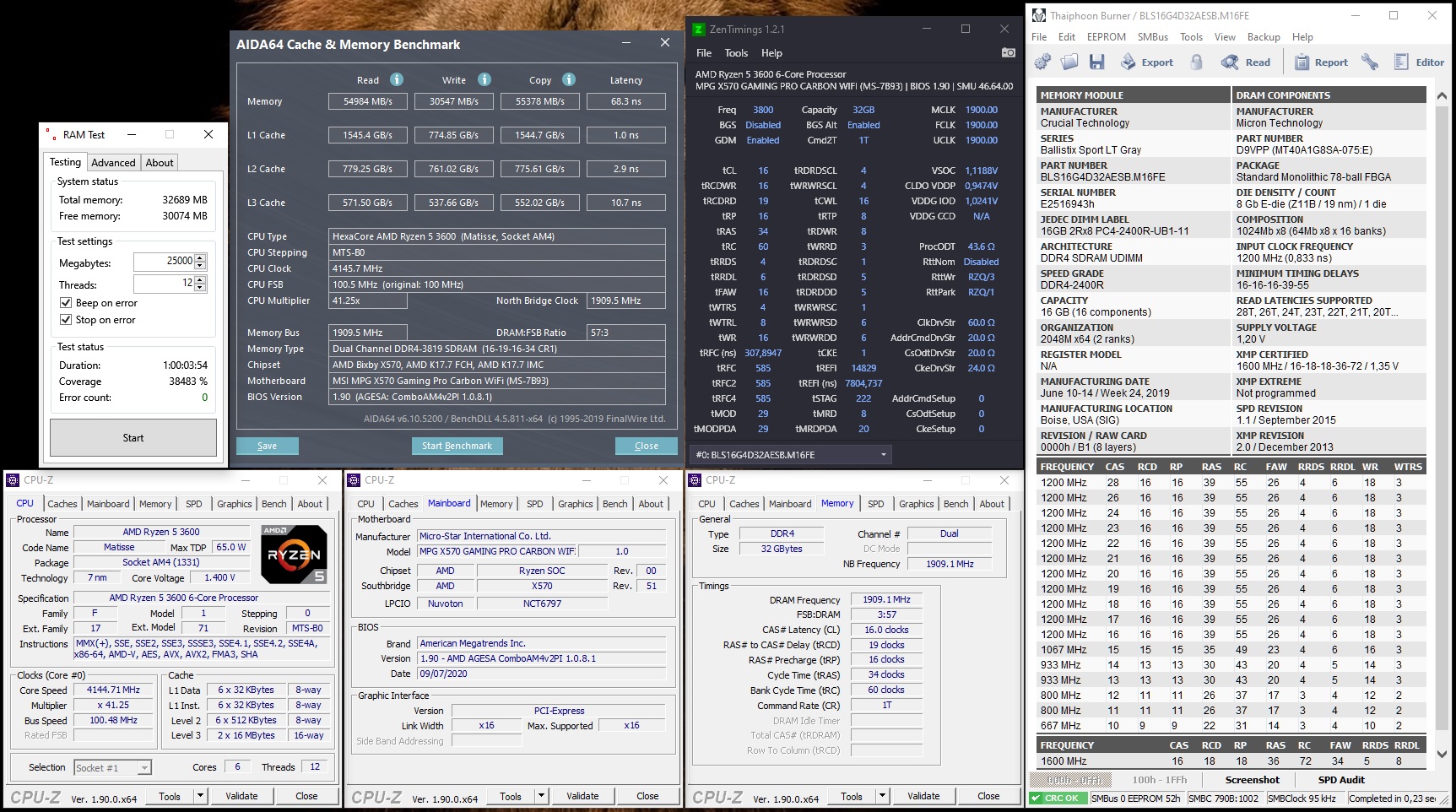Select Graphics tab in CPU-Z motherboard window

coord(576,504)
